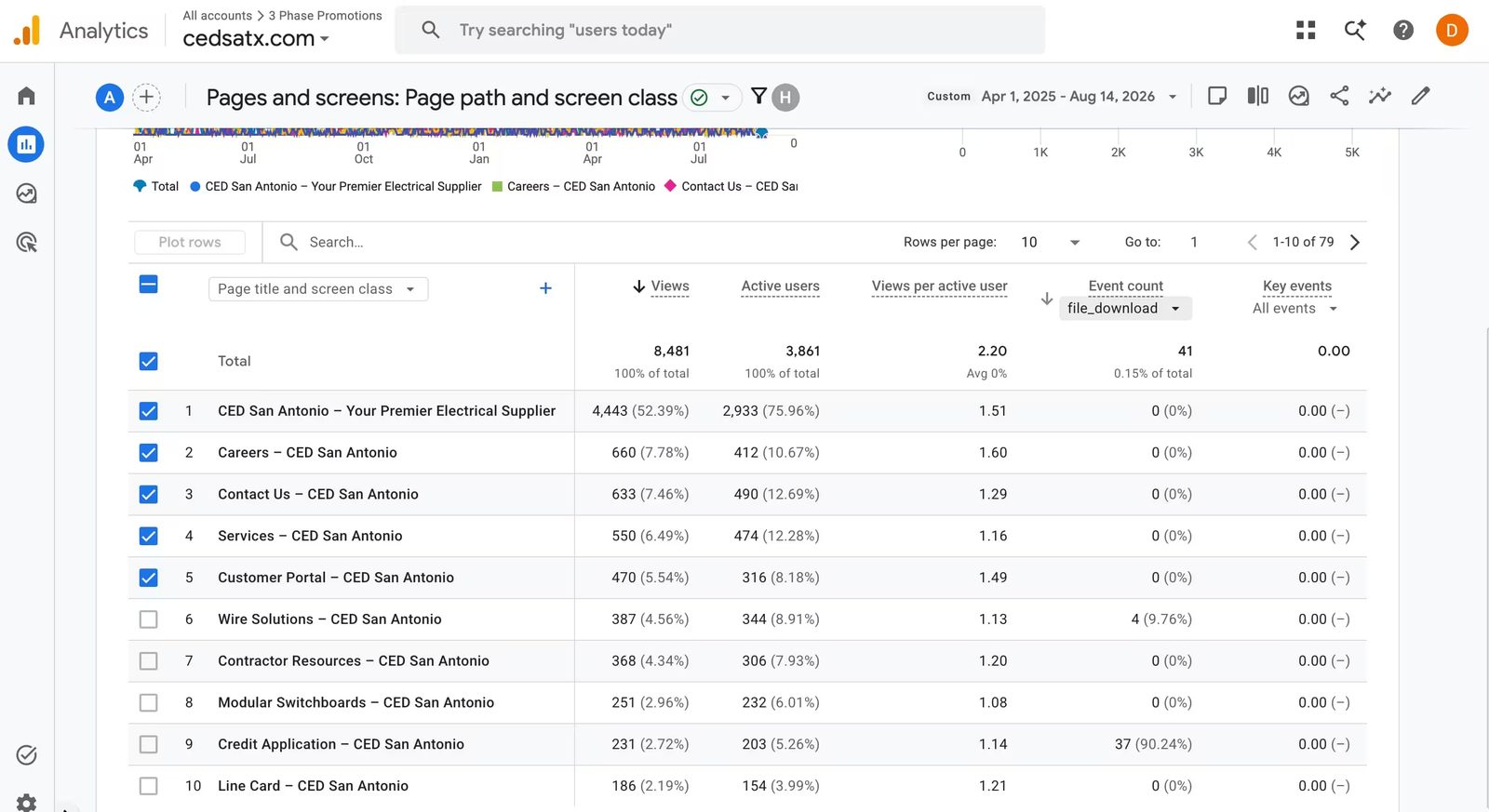Open the All events key events dropdown

[x=1294, y=309]
